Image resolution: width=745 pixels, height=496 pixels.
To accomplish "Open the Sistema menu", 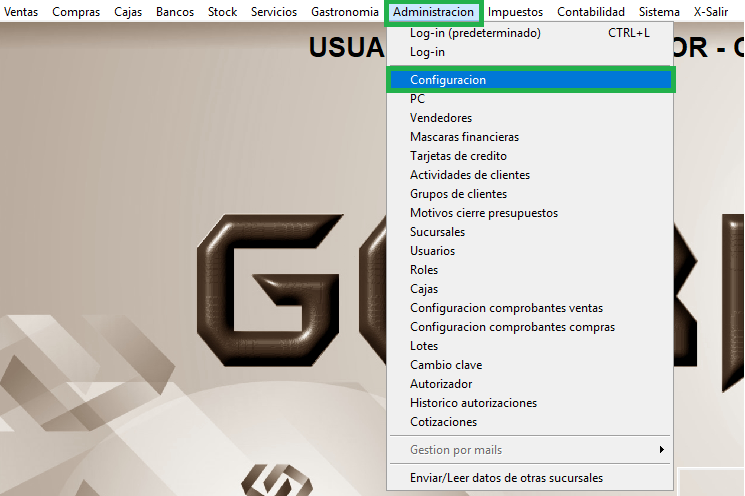I will (x=659, y=11).
